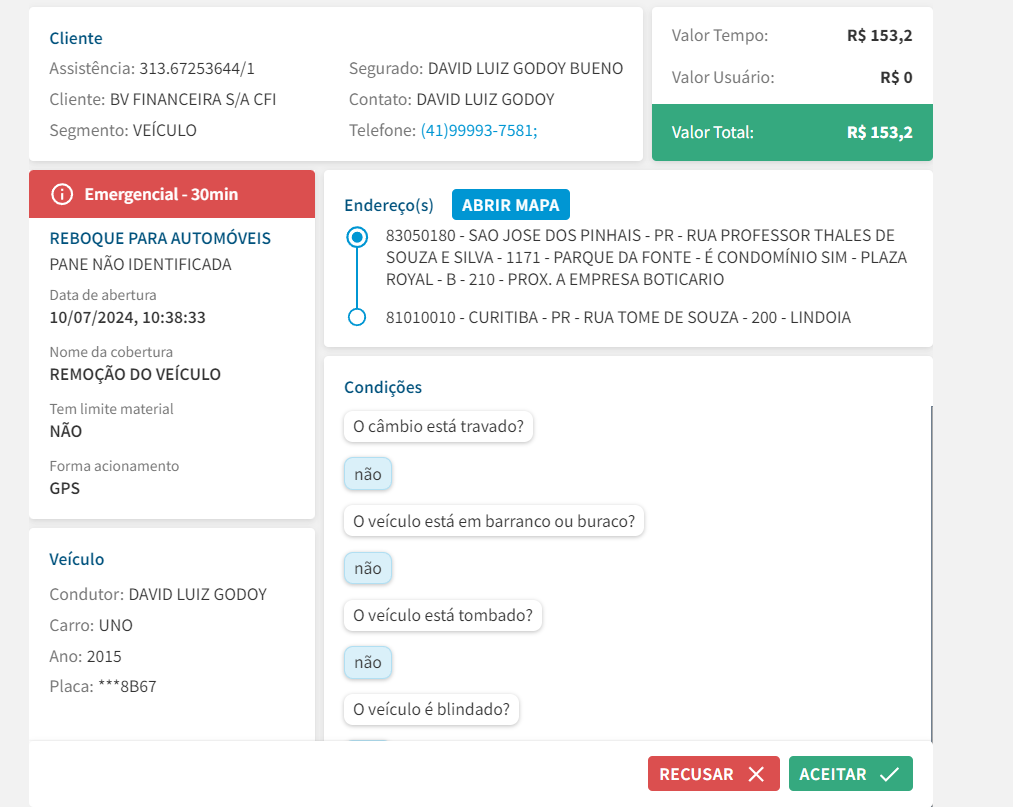1013x807 pixels.
Task: Click the checkmark icon on ACEITAR button
Action: tap(889, 774)
